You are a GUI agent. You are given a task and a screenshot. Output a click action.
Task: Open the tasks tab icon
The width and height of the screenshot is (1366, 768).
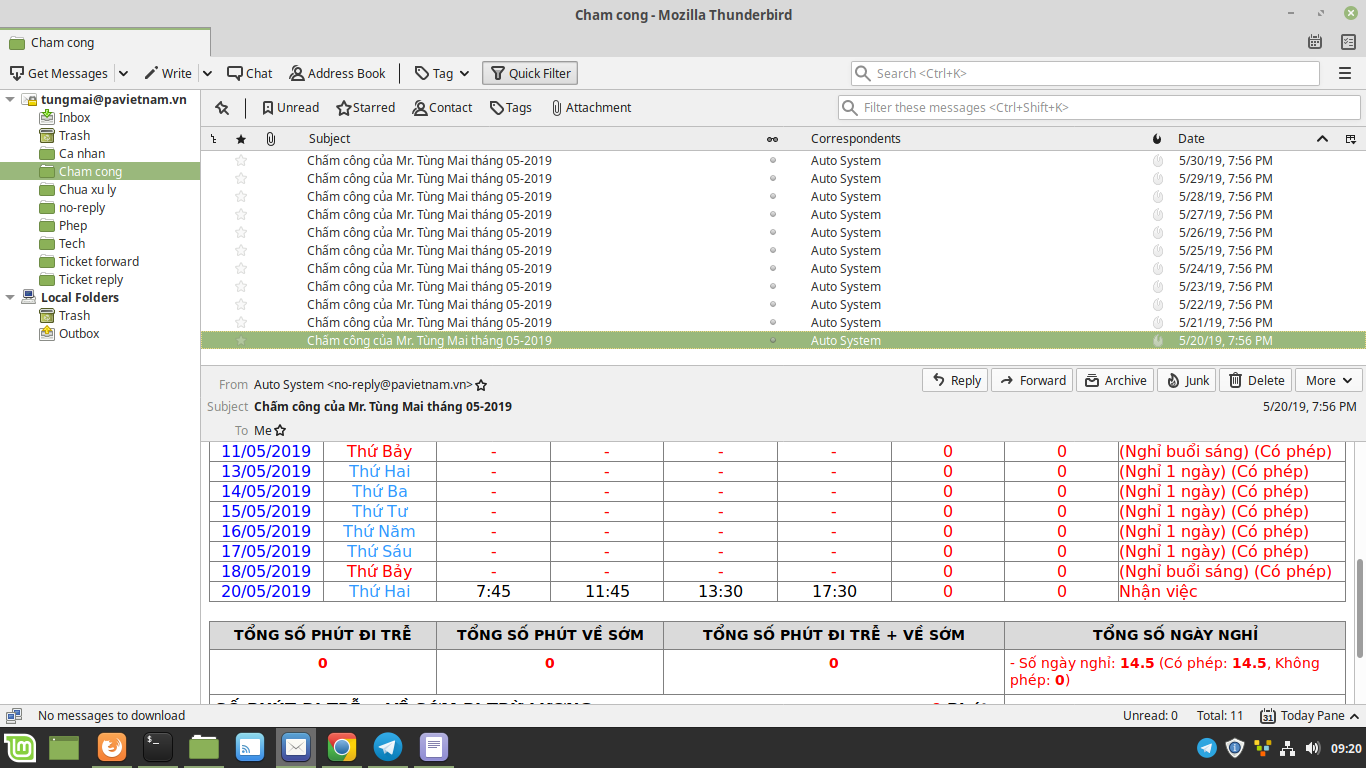click(1347, 42)
